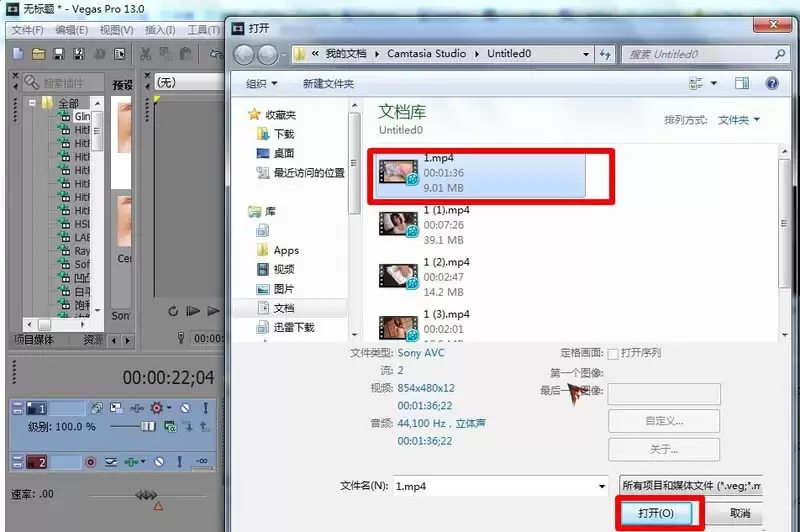
Task: Open the 文件夹 sort-by dropdown
Action: pos(739,120)
